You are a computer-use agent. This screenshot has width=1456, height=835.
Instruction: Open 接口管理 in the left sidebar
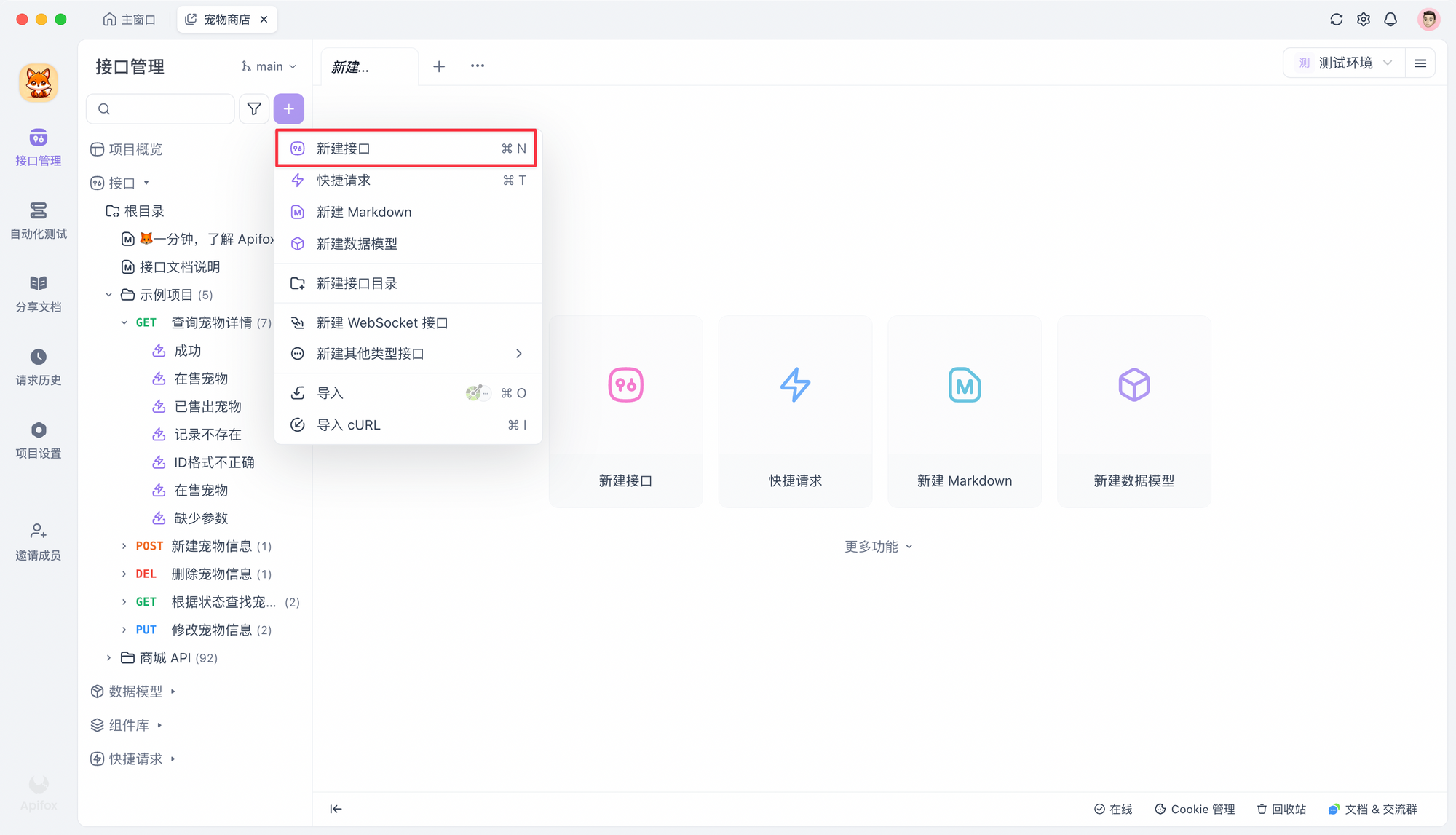click(39, 148)
